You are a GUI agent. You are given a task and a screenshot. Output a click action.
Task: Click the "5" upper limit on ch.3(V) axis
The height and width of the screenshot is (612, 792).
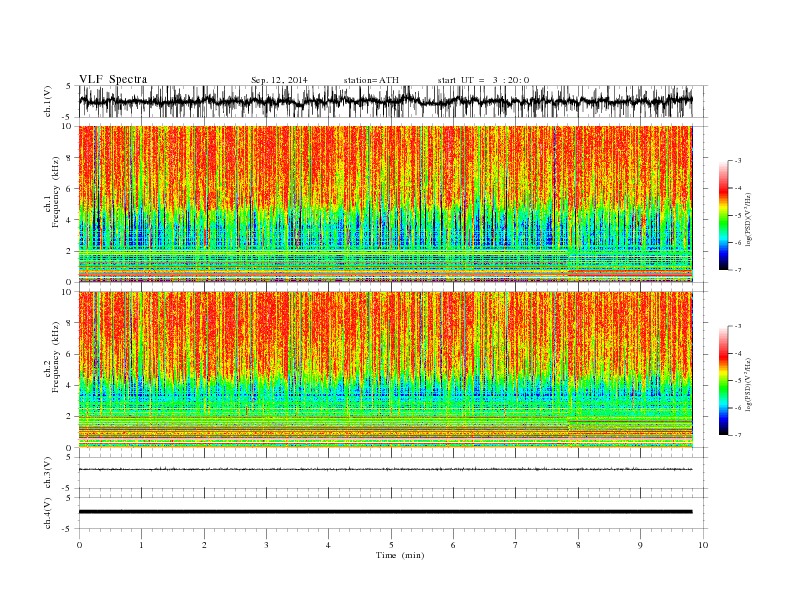tap(69, 457)
